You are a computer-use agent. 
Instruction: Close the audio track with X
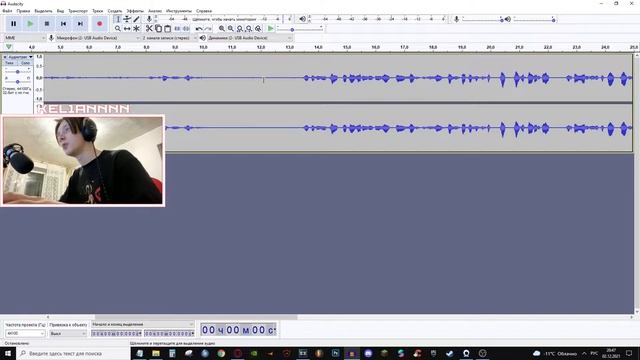[x=5, y=57]
